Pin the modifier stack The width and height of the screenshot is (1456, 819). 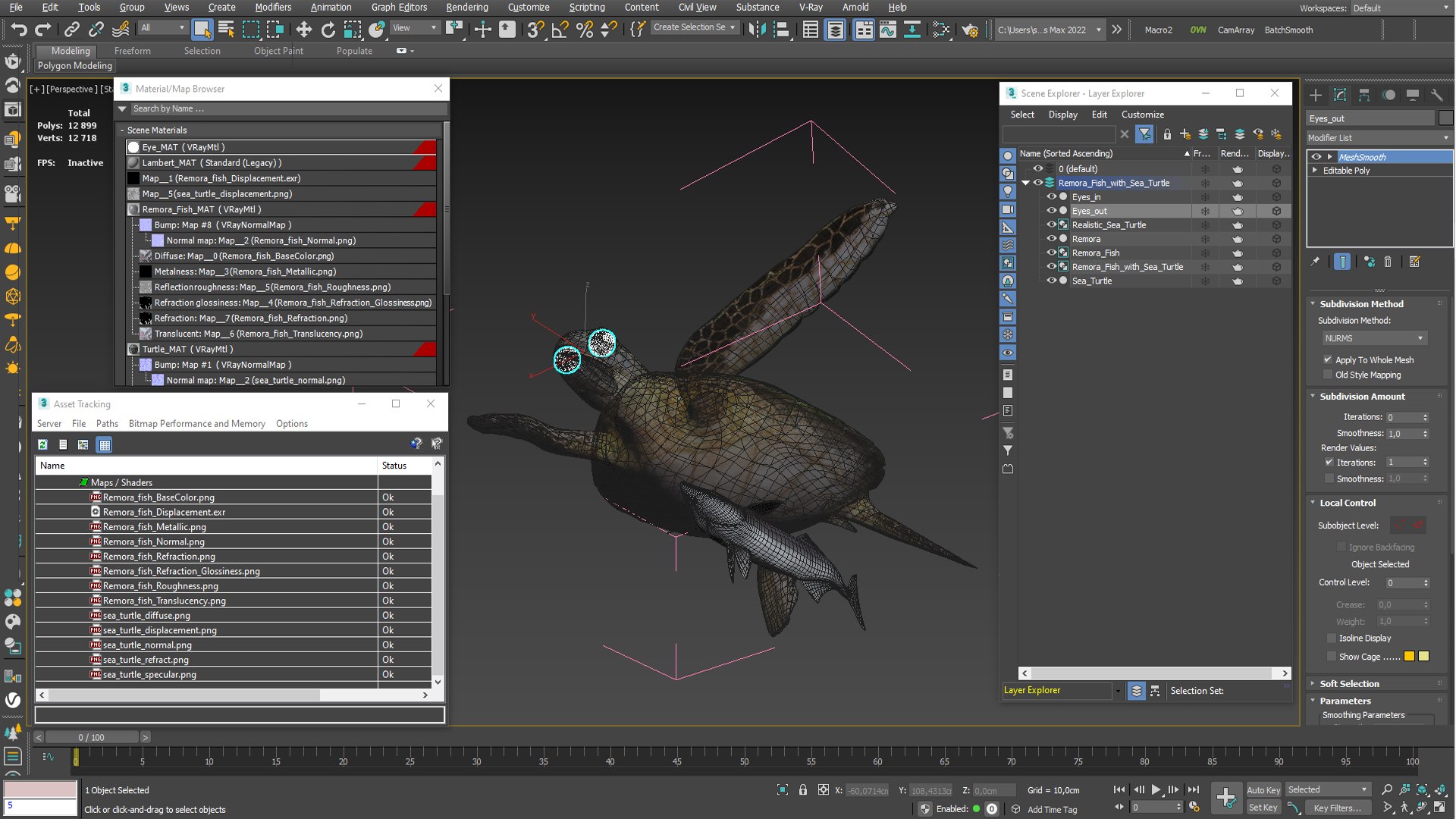point(1315,262)
